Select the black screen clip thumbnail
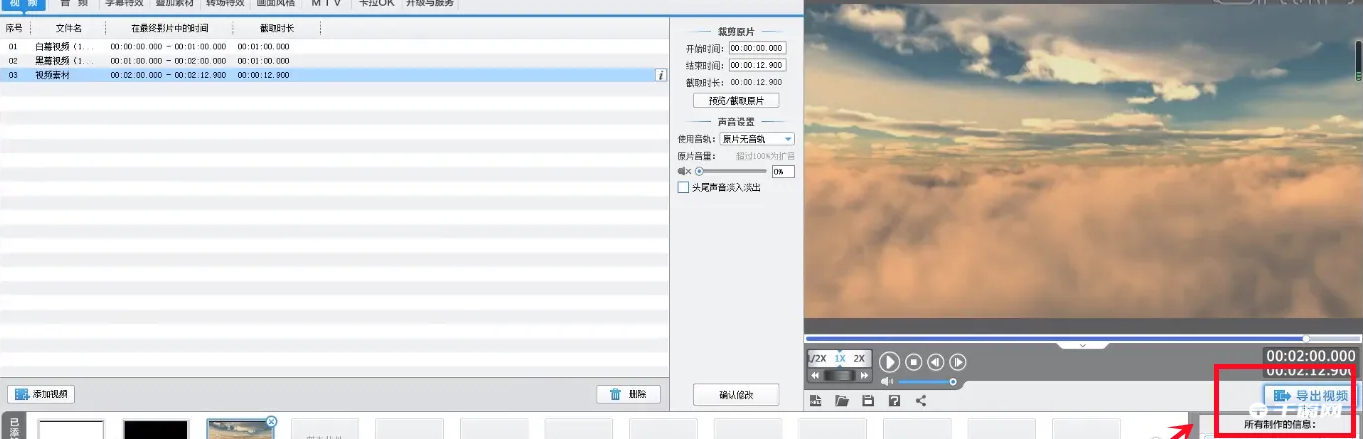This screenshot has height=439, width=1363. point(155,429)
